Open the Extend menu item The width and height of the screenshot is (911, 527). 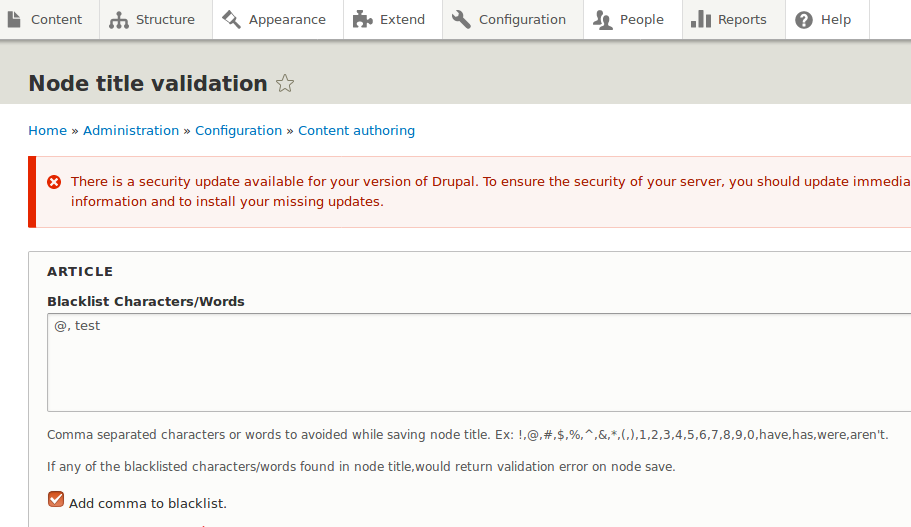[402, 19]
